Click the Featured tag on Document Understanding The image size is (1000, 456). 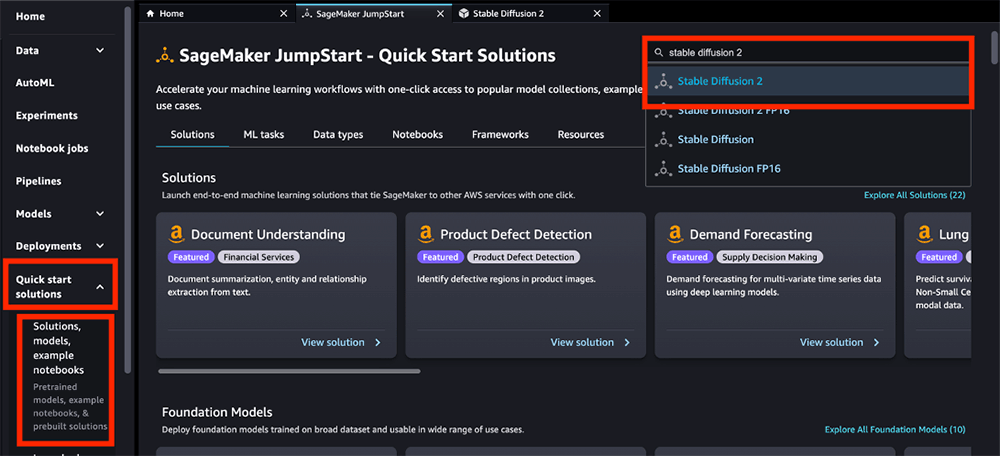(191, 257)
